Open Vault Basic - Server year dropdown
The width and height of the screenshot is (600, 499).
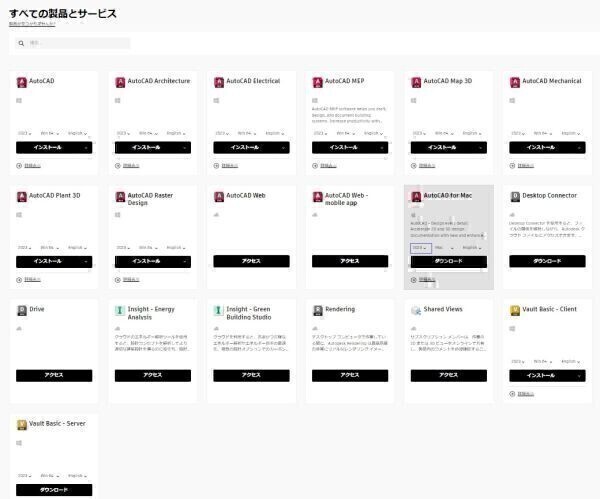24,476
